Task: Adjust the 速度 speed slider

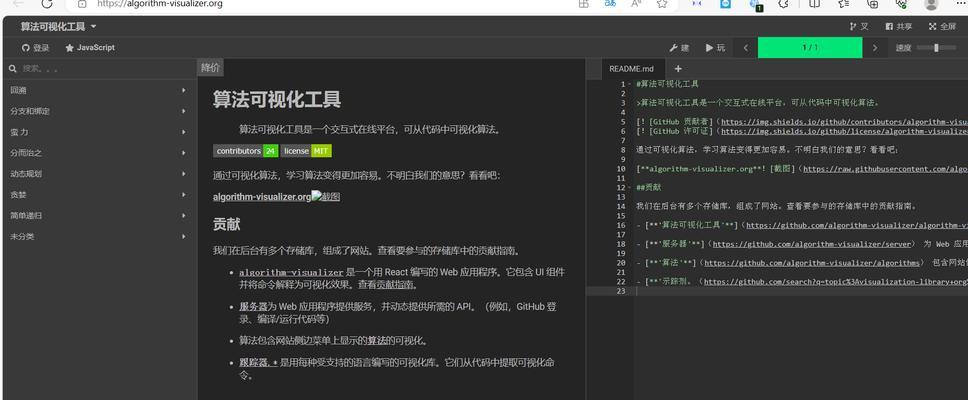Action: [x=936, y=48]
